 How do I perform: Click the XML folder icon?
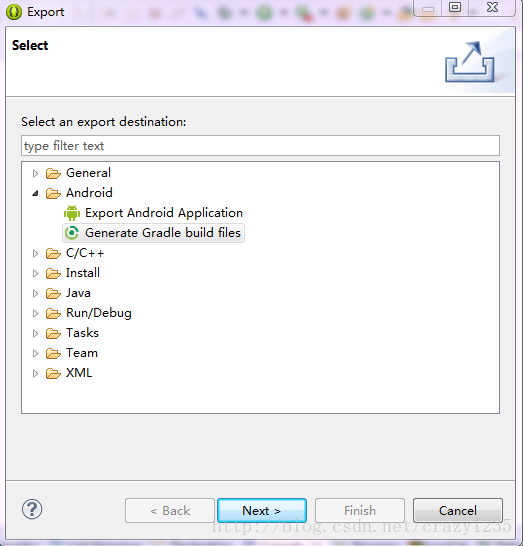tap(53, 374)
